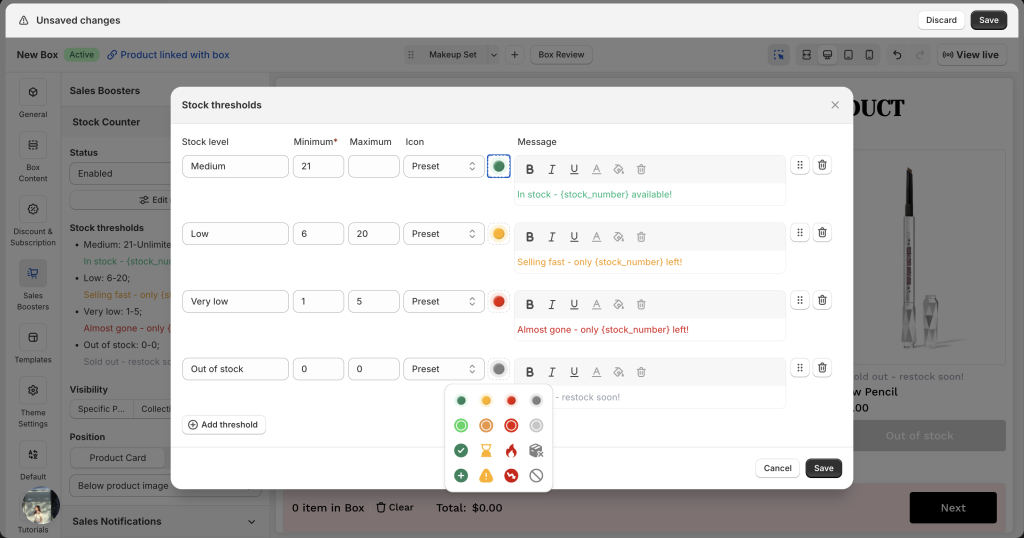This screenshot has height=538, width=1024.
Task: Pick the flame icon in the icon picker
Action: pos(511,450)
